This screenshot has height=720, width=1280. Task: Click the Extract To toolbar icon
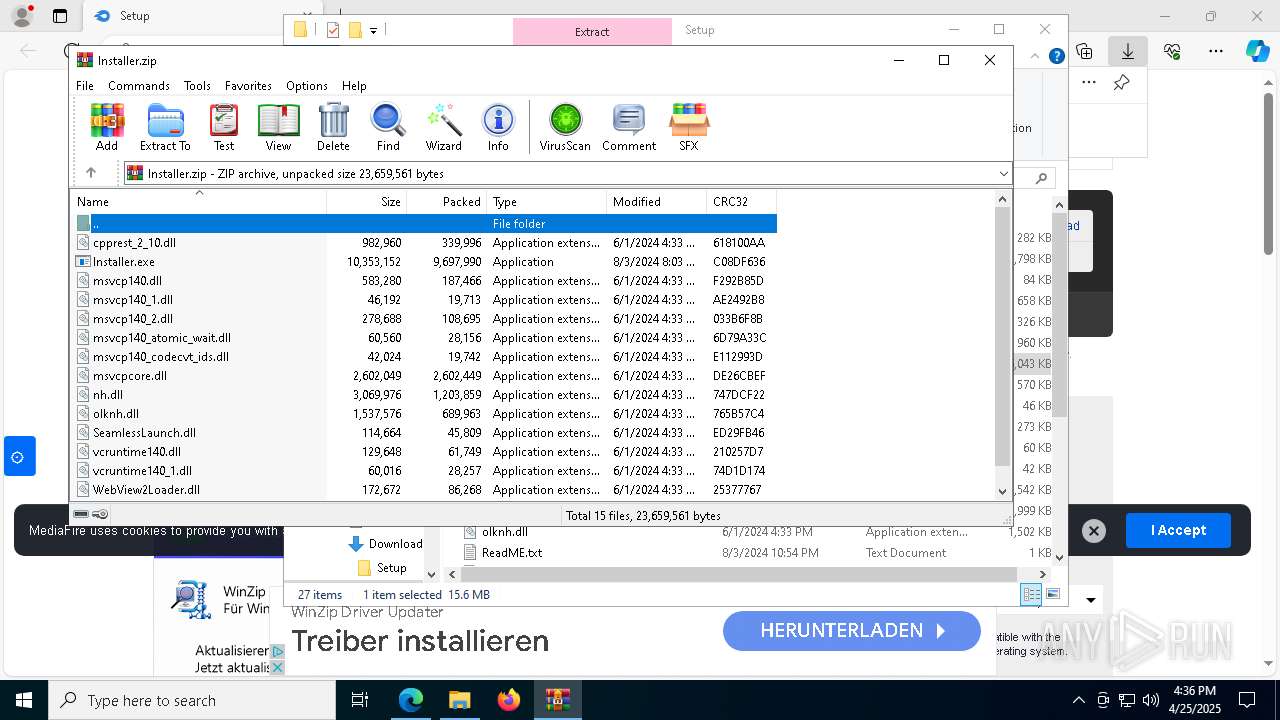coord(165,127)
